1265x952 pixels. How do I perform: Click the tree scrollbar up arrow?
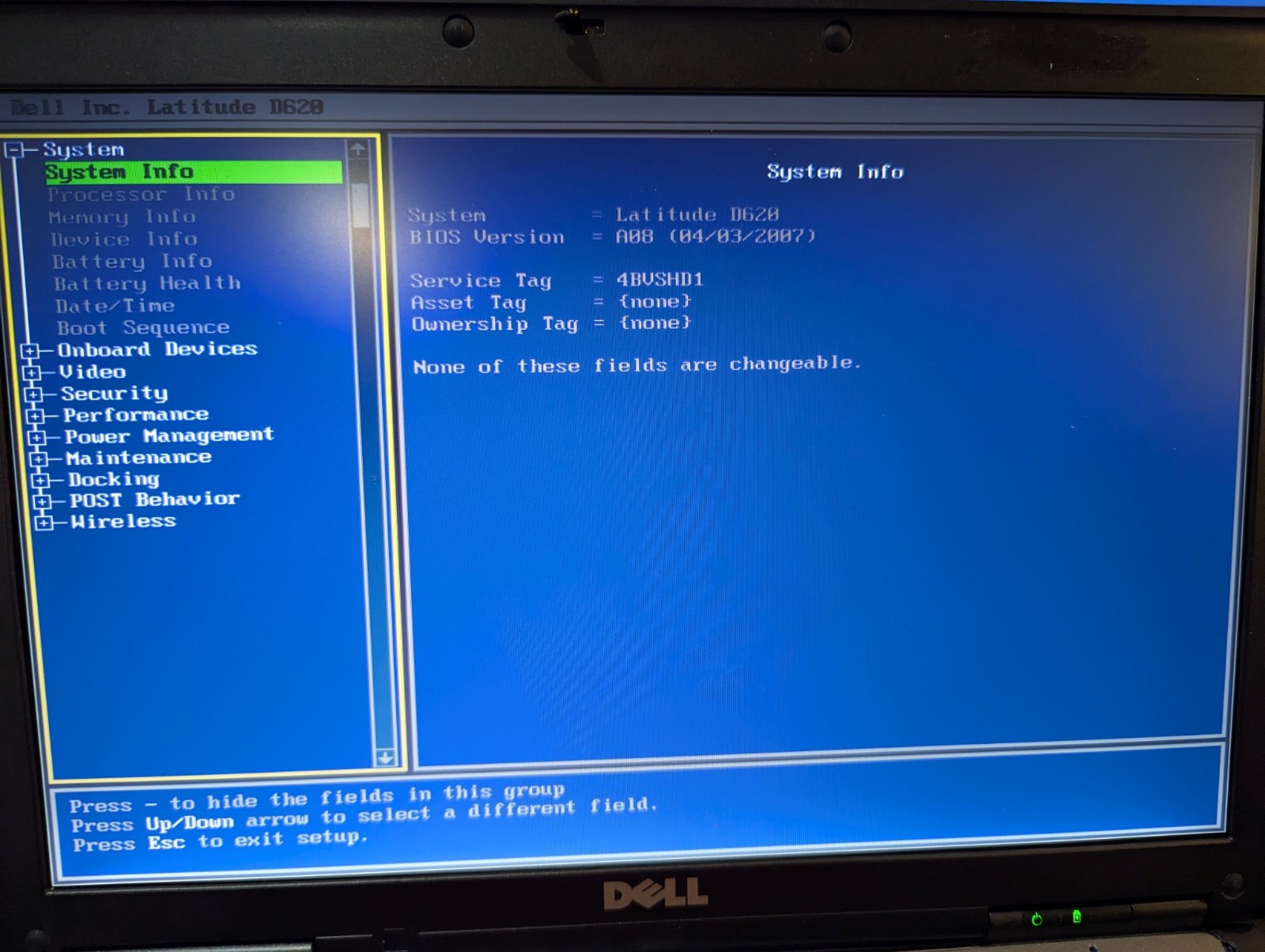(358, 149)
